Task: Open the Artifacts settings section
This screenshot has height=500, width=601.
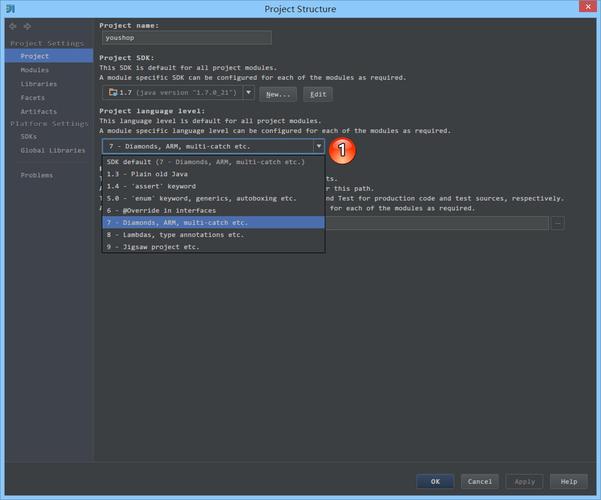Action: click(39, 111)
